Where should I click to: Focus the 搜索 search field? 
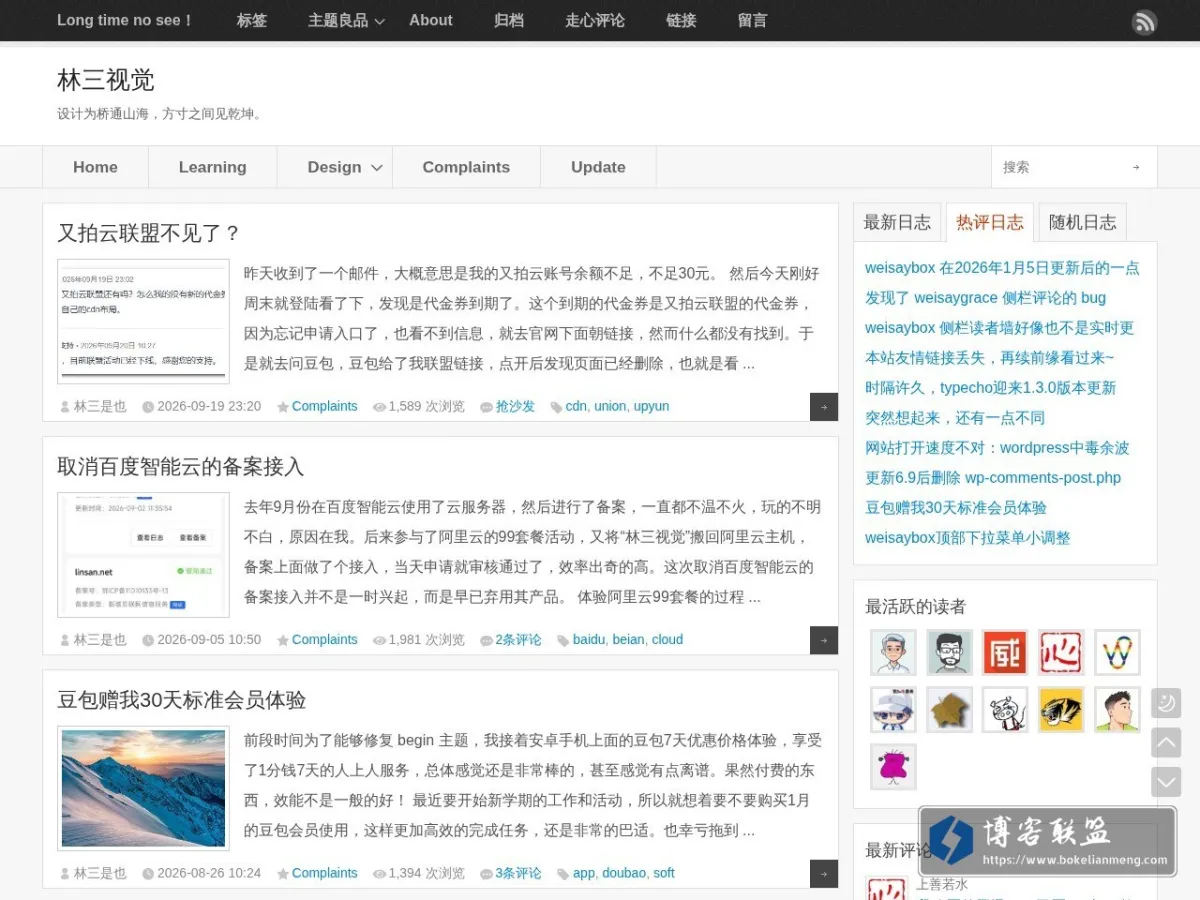pyautogui.click(x=1058, y=167)
